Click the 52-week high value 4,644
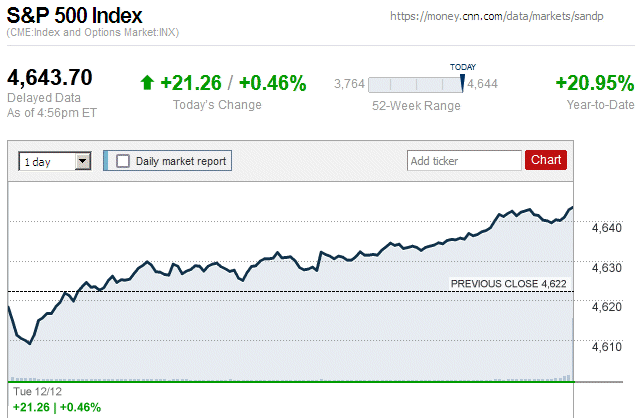 tap(483, 84)
